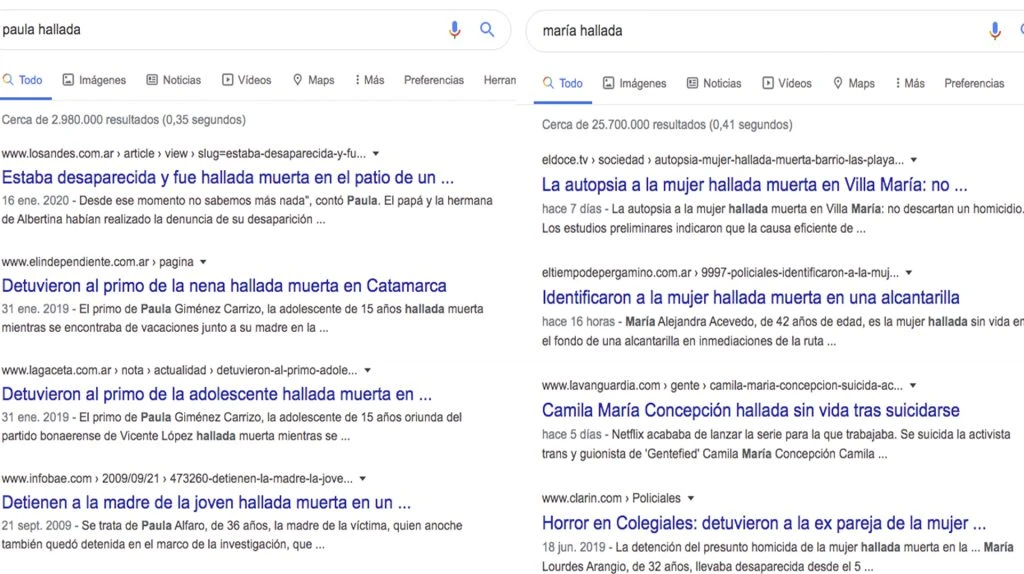The image size is (1024, 574).
Task: Select Maps tab in right results pane
Action: (853, 84)
